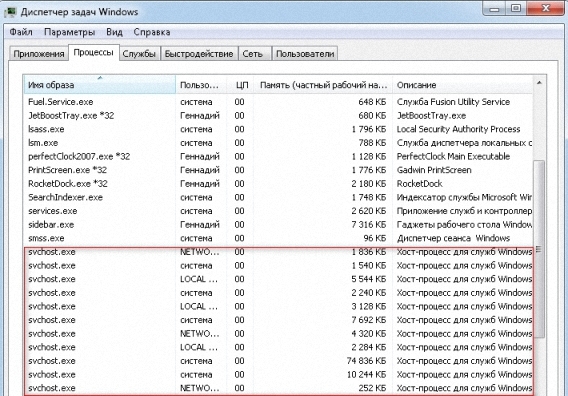Select the Процессы tab
Screen dimensions: 568x396
point(93,53)
